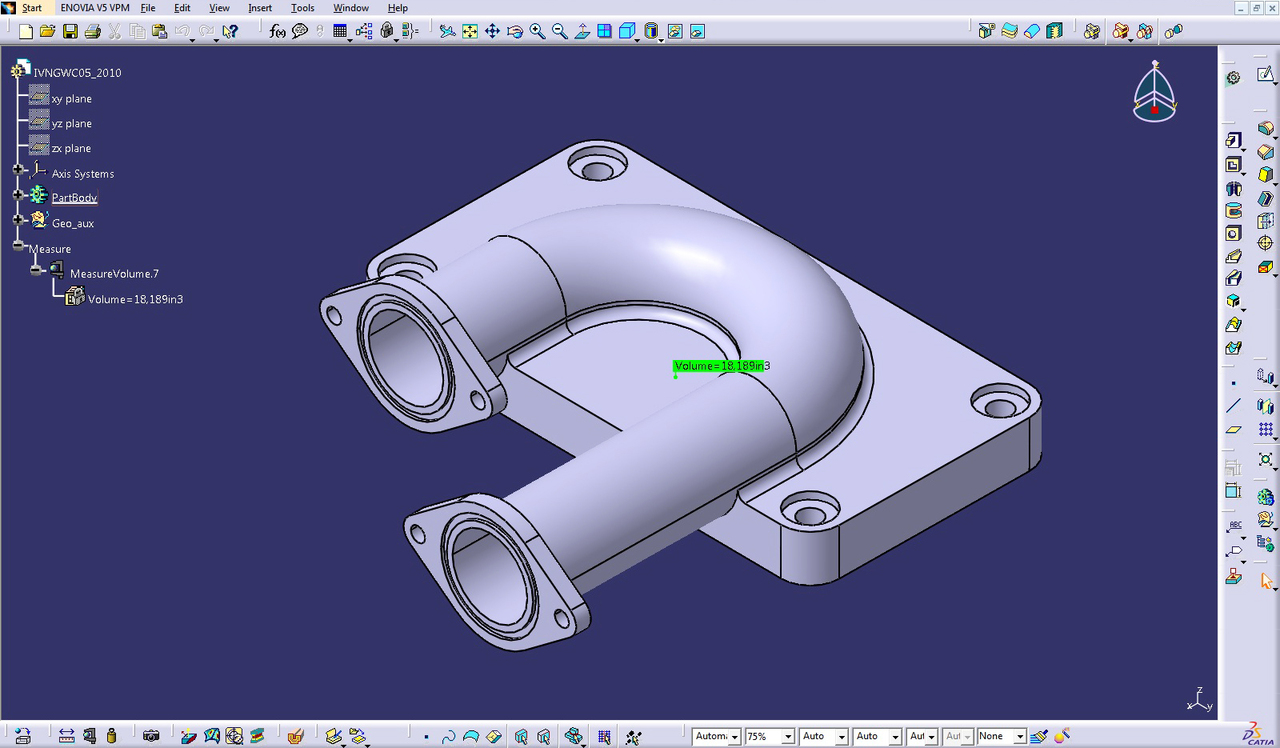
Task: Open the Tools menu
Action: pyautogui.click(x=302, y=8)
